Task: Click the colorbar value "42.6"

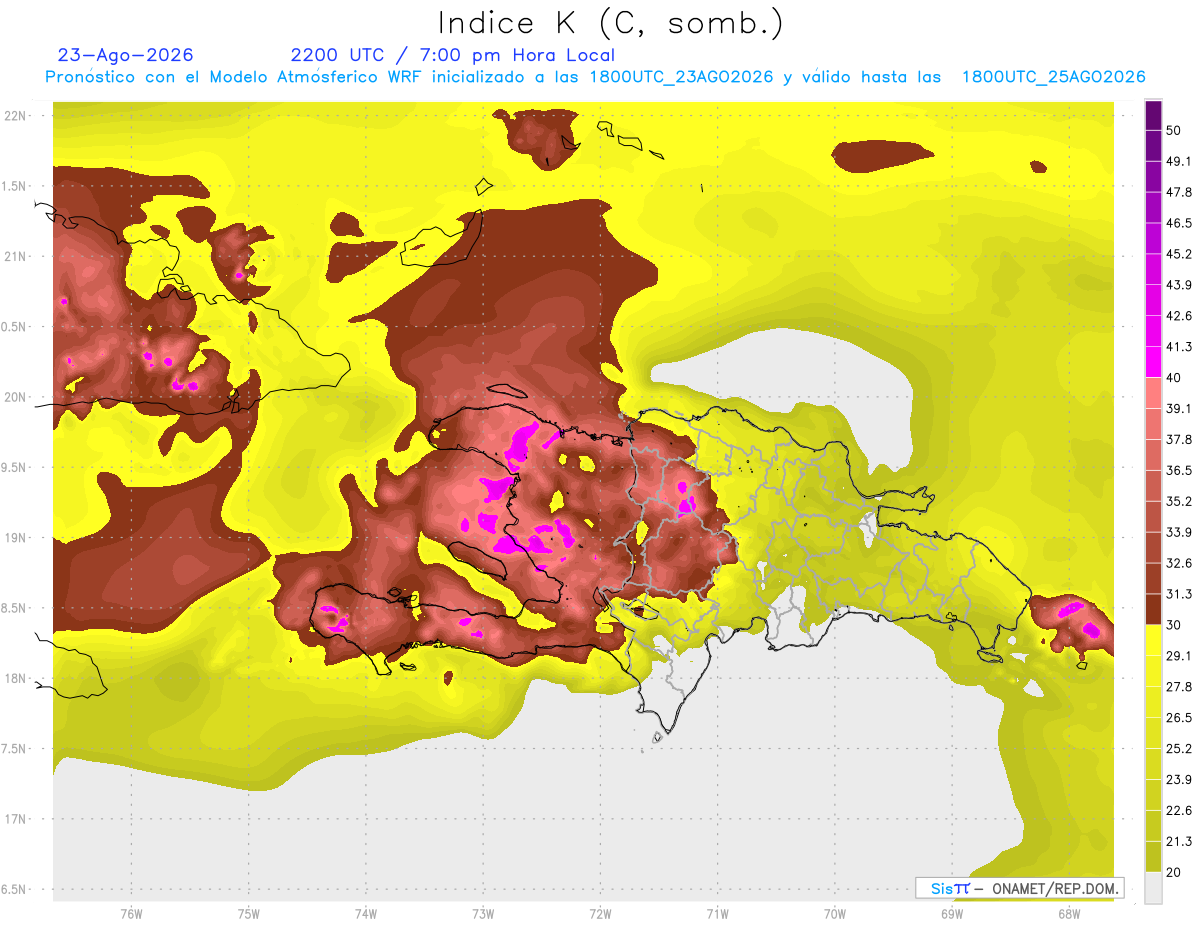Action: [x=1179, y=316]
